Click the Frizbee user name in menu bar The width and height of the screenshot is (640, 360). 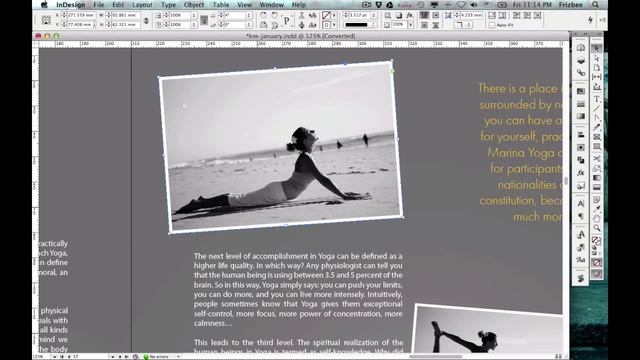(x=571, y=5)
